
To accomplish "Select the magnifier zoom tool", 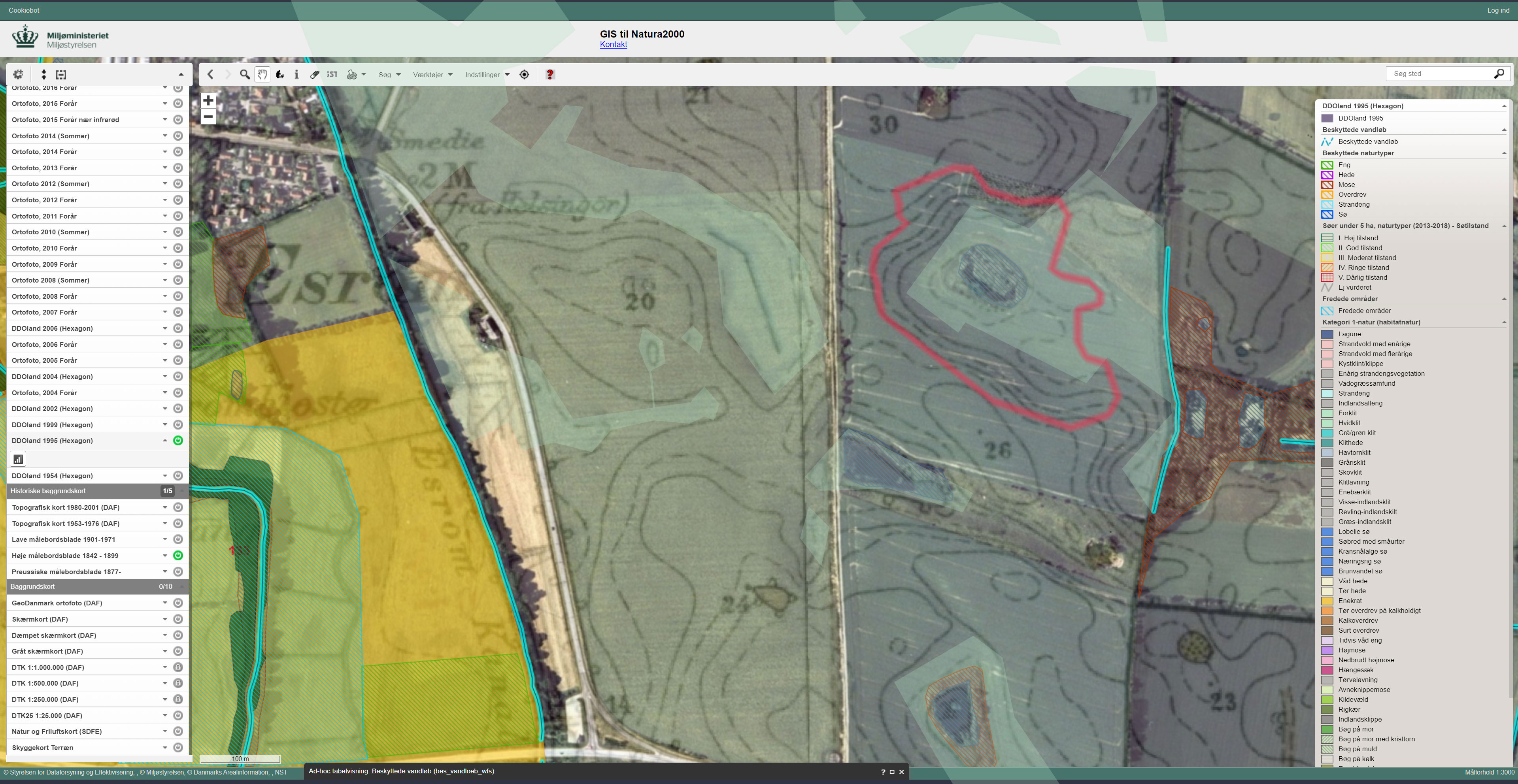I will pos(245,74).
